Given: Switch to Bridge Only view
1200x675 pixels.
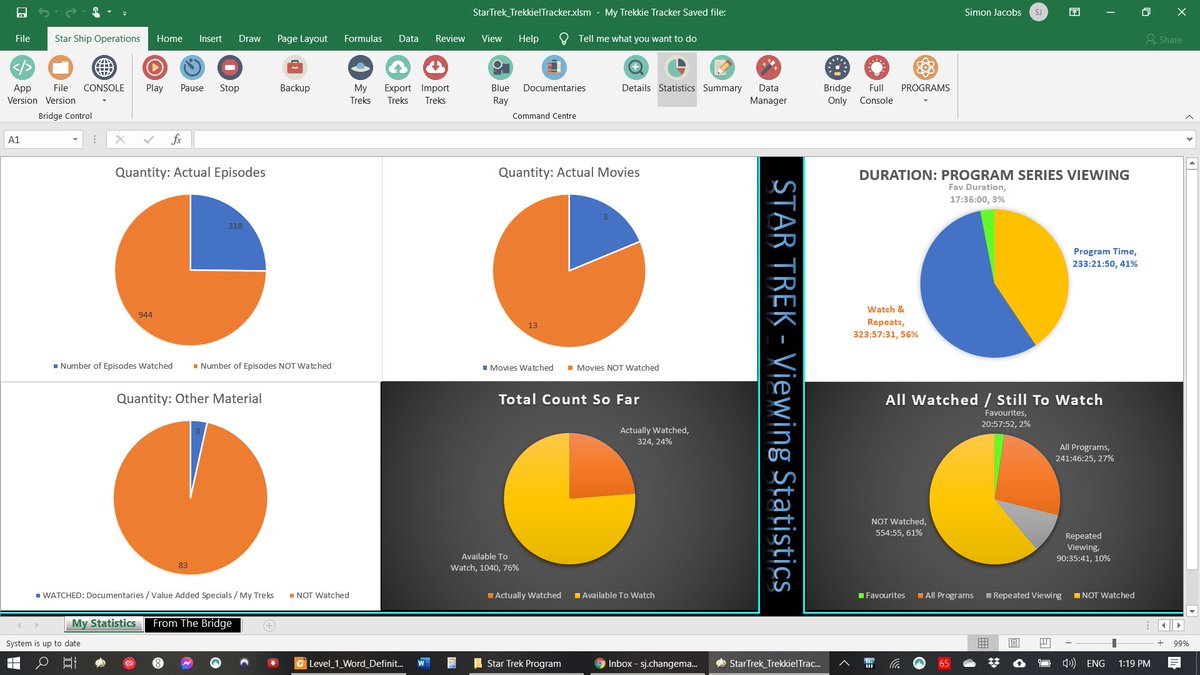Looking at the screenshot, I should click(x=837, y=80).
